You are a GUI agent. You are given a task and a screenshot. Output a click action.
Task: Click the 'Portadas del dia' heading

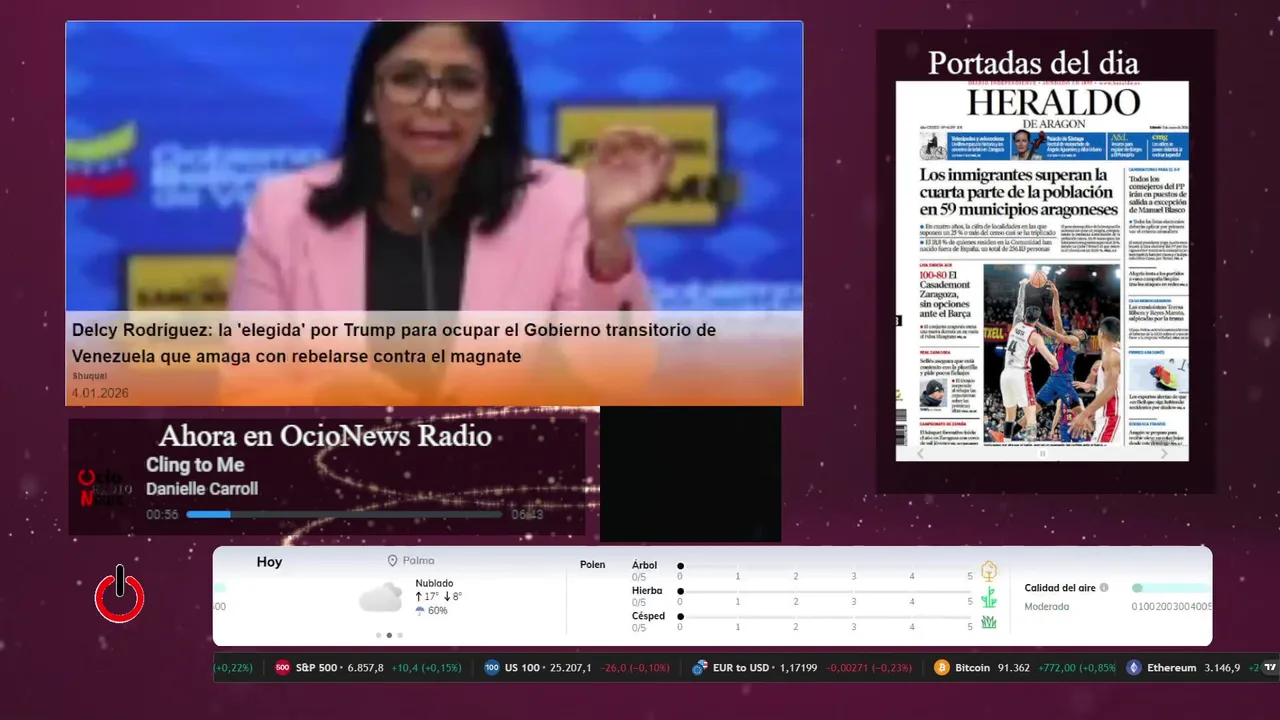tap(1033, 63)
